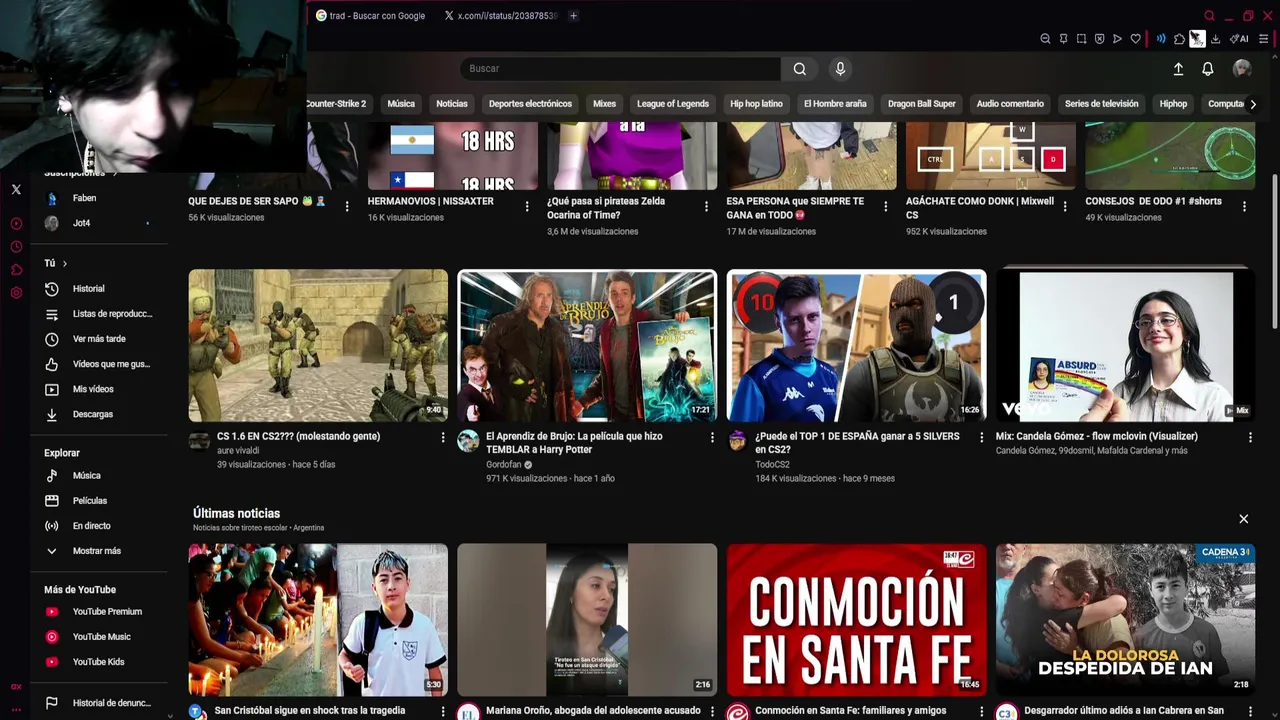Click the ad blocker shield icon
The width and height of the screenshot is (1280, 720).
[1099, 39]
